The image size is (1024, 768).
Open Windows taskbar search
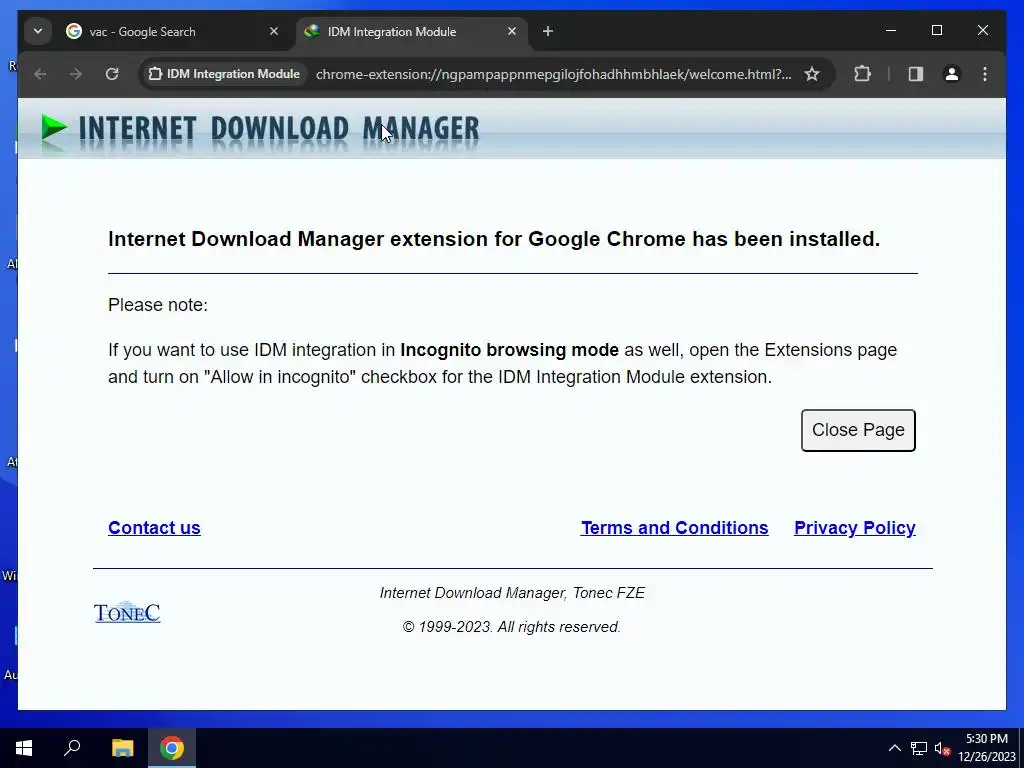click(x=72, y=748)
